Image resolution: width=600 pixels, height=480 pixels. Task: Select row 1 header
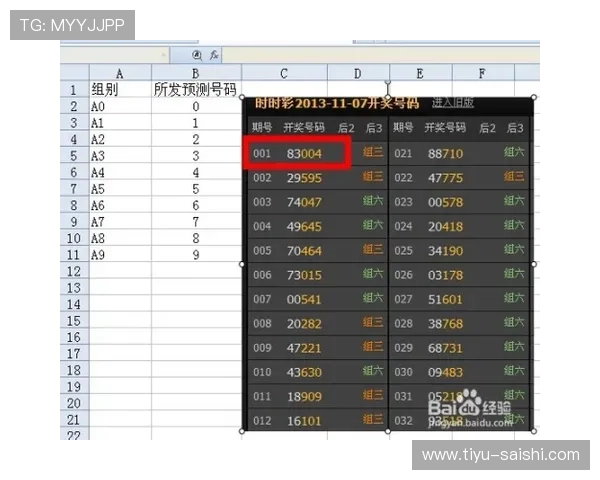click(x=74, y=90)
